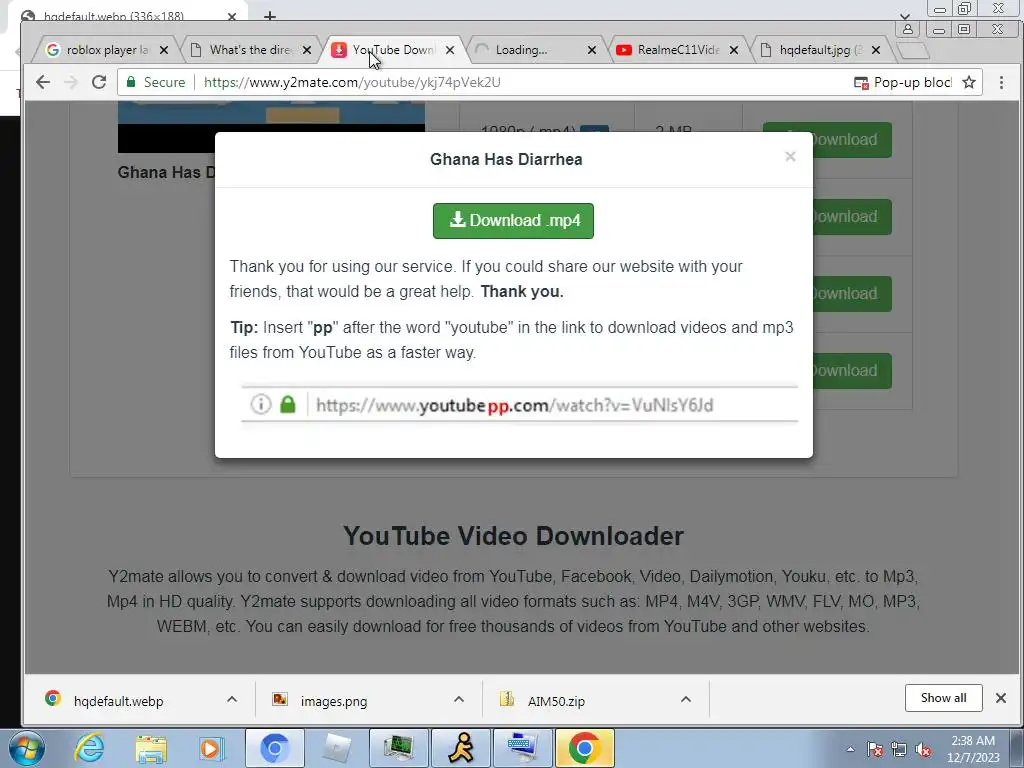Expand options for AIM50.zip download
Screen dimensions: 1024x768
pyautogui.click(x=686, y=699)
